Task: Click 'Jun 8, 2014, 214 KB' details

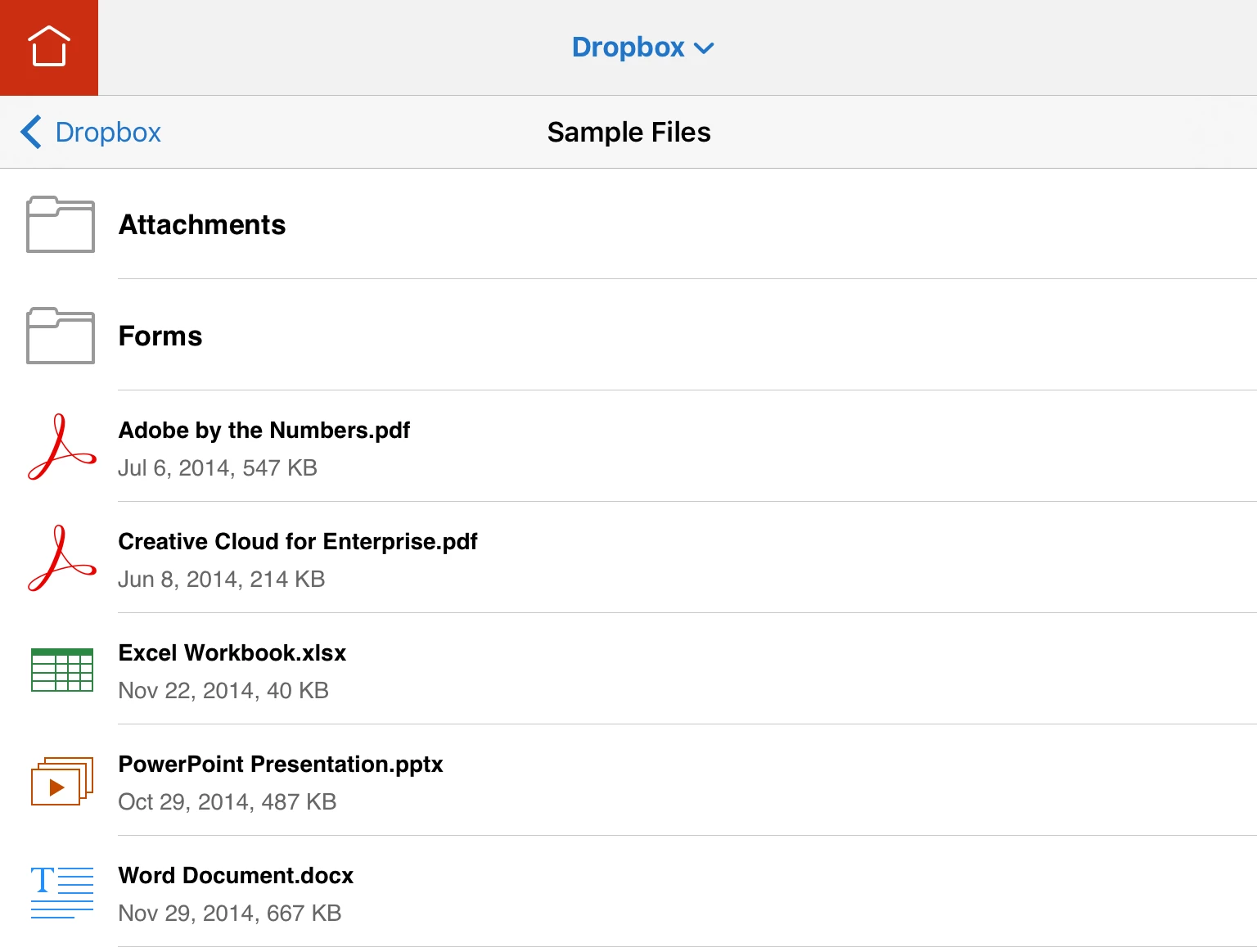Action: coord(222,579)
